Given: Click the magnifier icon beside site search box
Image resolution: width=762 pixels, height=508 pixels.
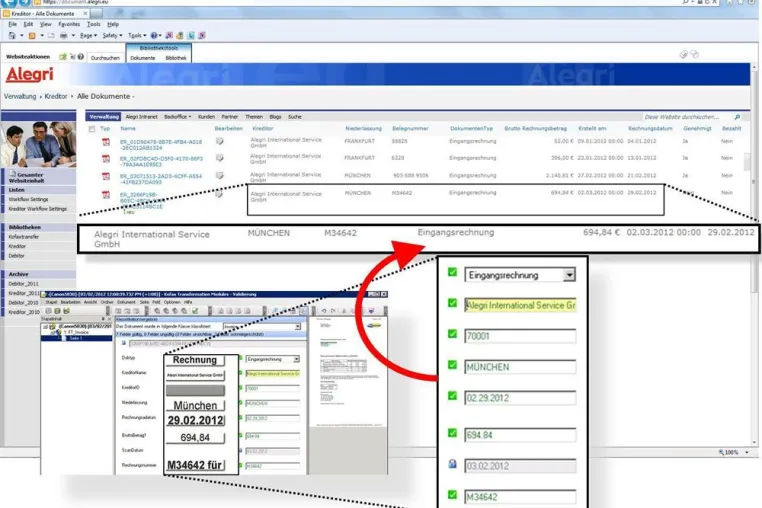Looking at the screenshot, I should (737, 117).
